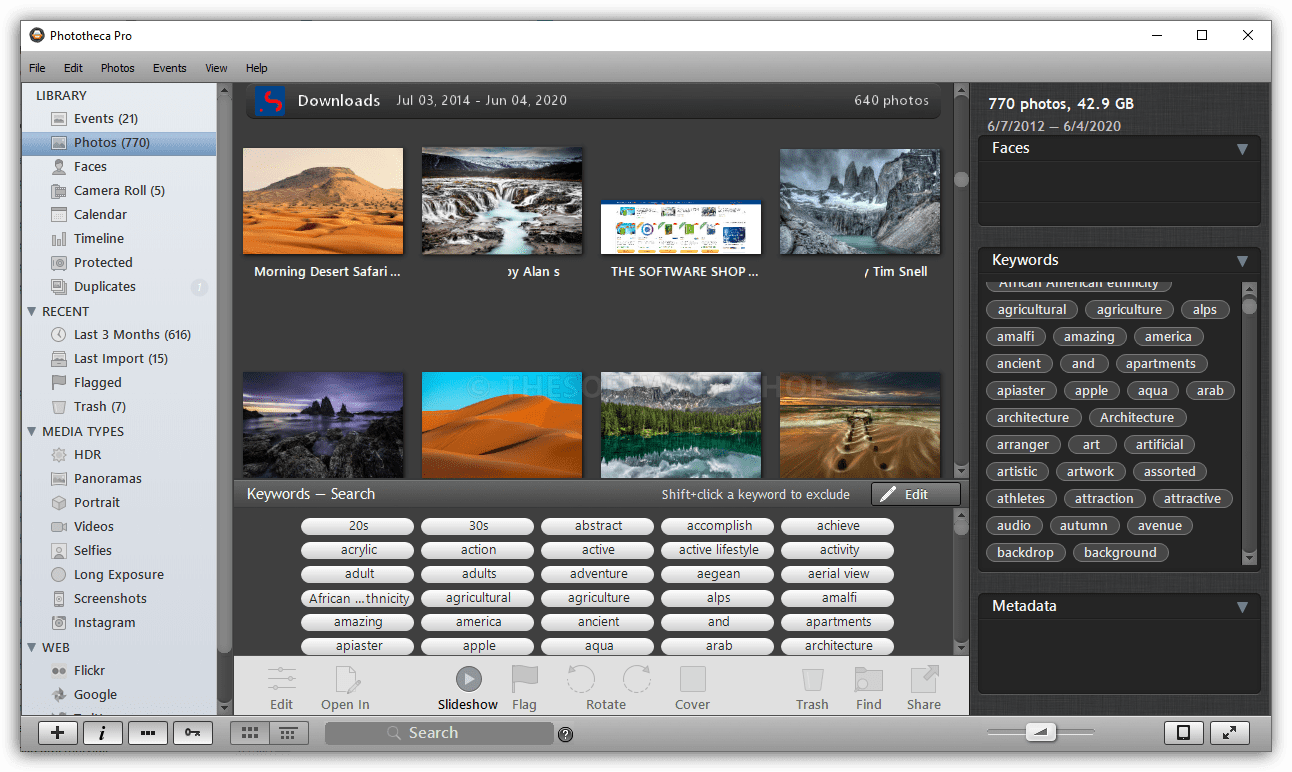Screen dimensions: 1292x772
Task: Open the Morning Desert Safari thumbnail
Action: coord(323,201)
